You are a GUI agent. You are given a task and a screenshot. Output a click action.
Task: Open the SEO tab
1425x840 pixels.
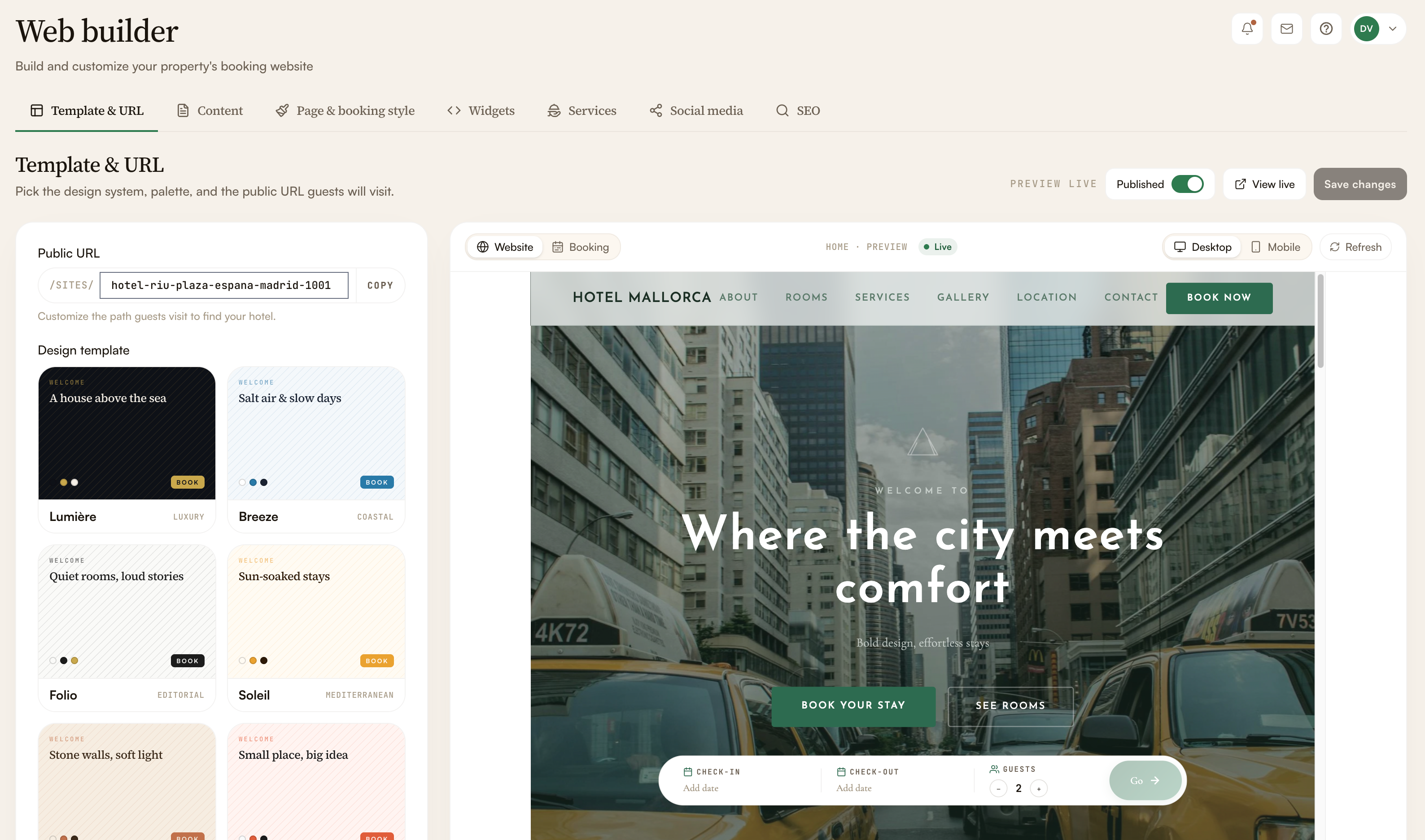pyautogui.click(x=797, y=110)
